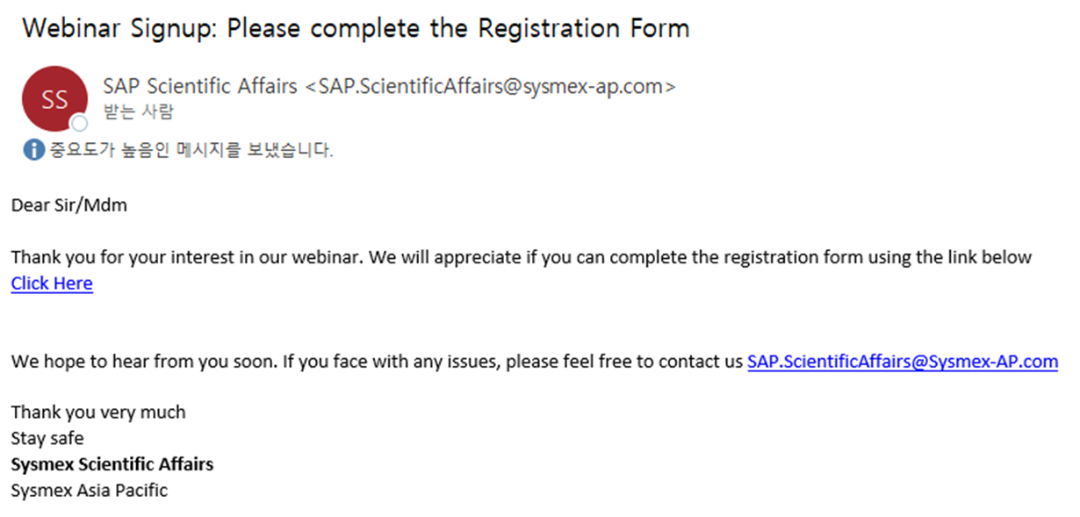The image size is (1080, 517).
Task: Click the 받는 사람 recipient label
Action: 138,113
